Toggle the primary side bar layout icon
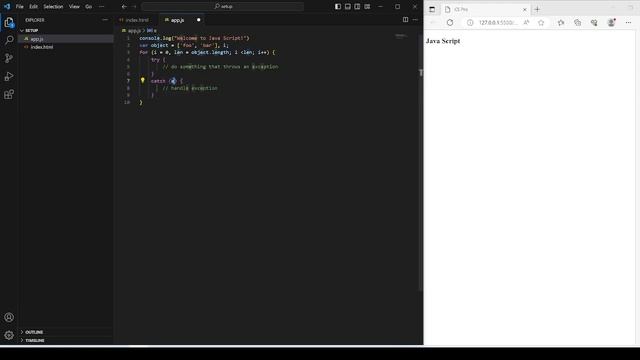640x360 pixels. tap(338, 7)
